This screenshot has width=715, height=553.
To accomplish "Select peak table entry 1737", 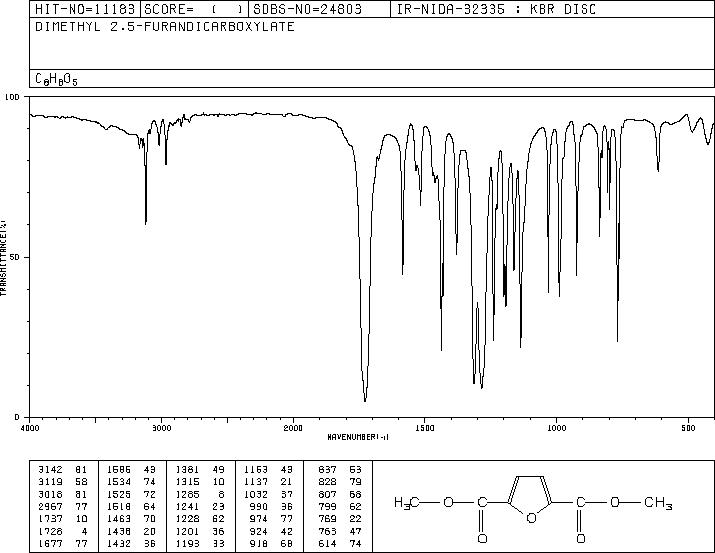I will 63,519.
